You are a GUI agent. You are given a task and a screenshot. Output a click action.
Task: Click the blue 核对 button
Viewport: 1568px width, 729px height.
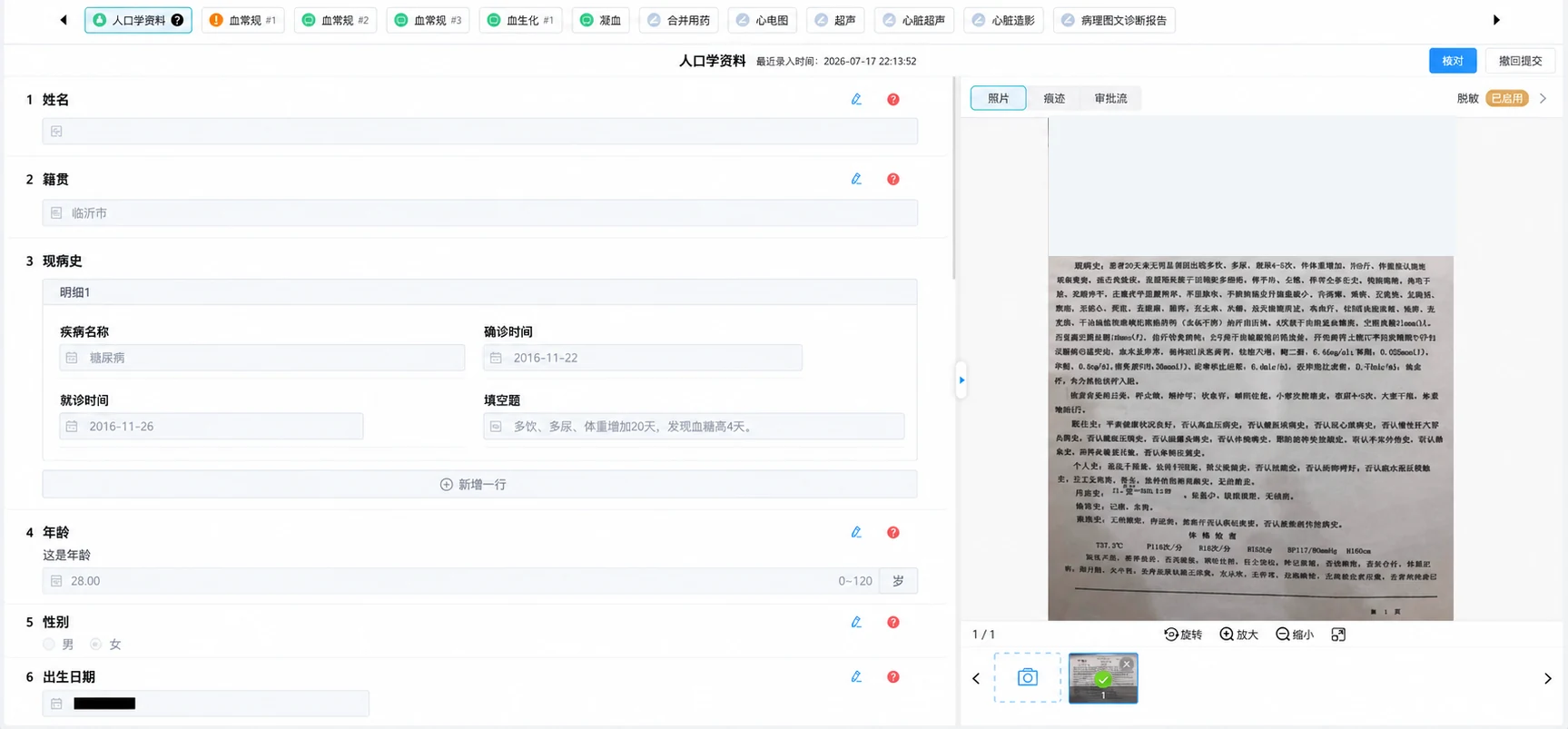tap(1453, 61)
